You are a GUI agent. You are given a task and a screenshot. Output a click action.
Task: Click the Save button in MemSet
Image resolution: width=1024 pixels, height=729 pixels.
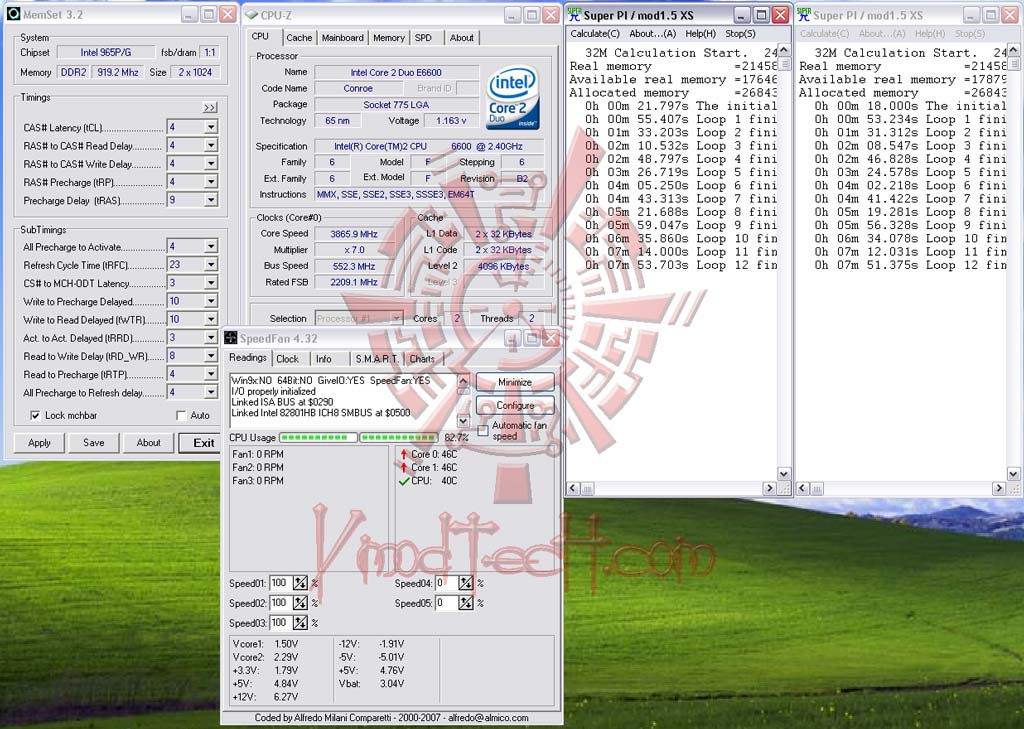pos(93,443)
